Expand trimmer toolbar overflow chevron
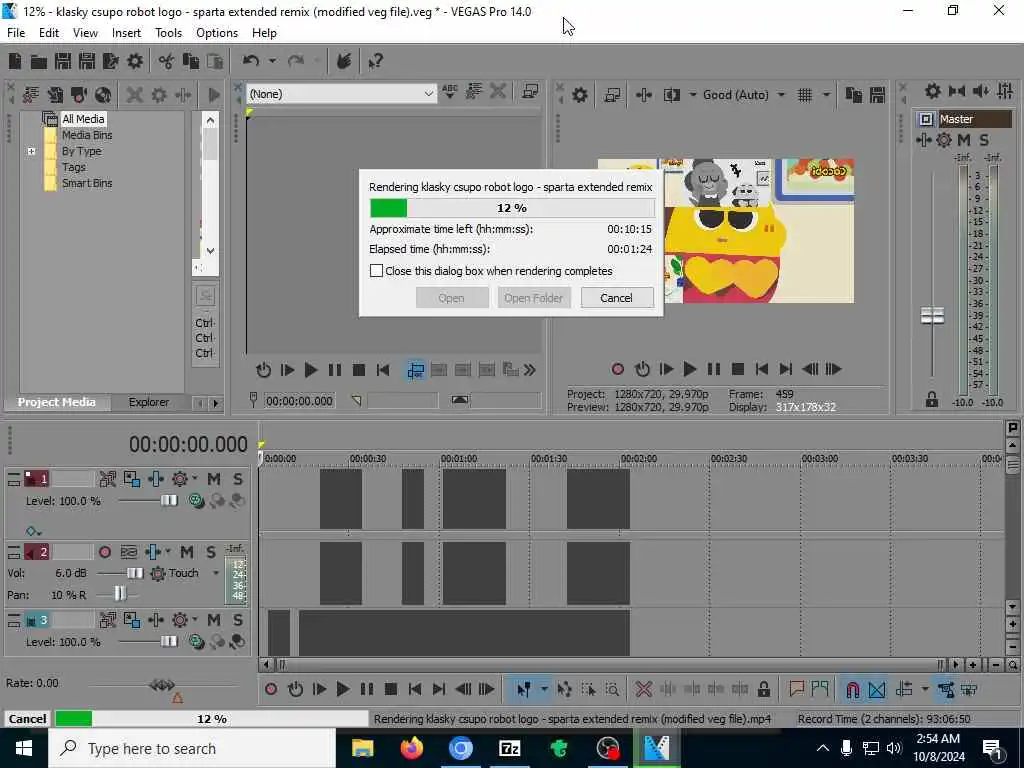Viewport: 1024px width, 768px height. (530, 370)
